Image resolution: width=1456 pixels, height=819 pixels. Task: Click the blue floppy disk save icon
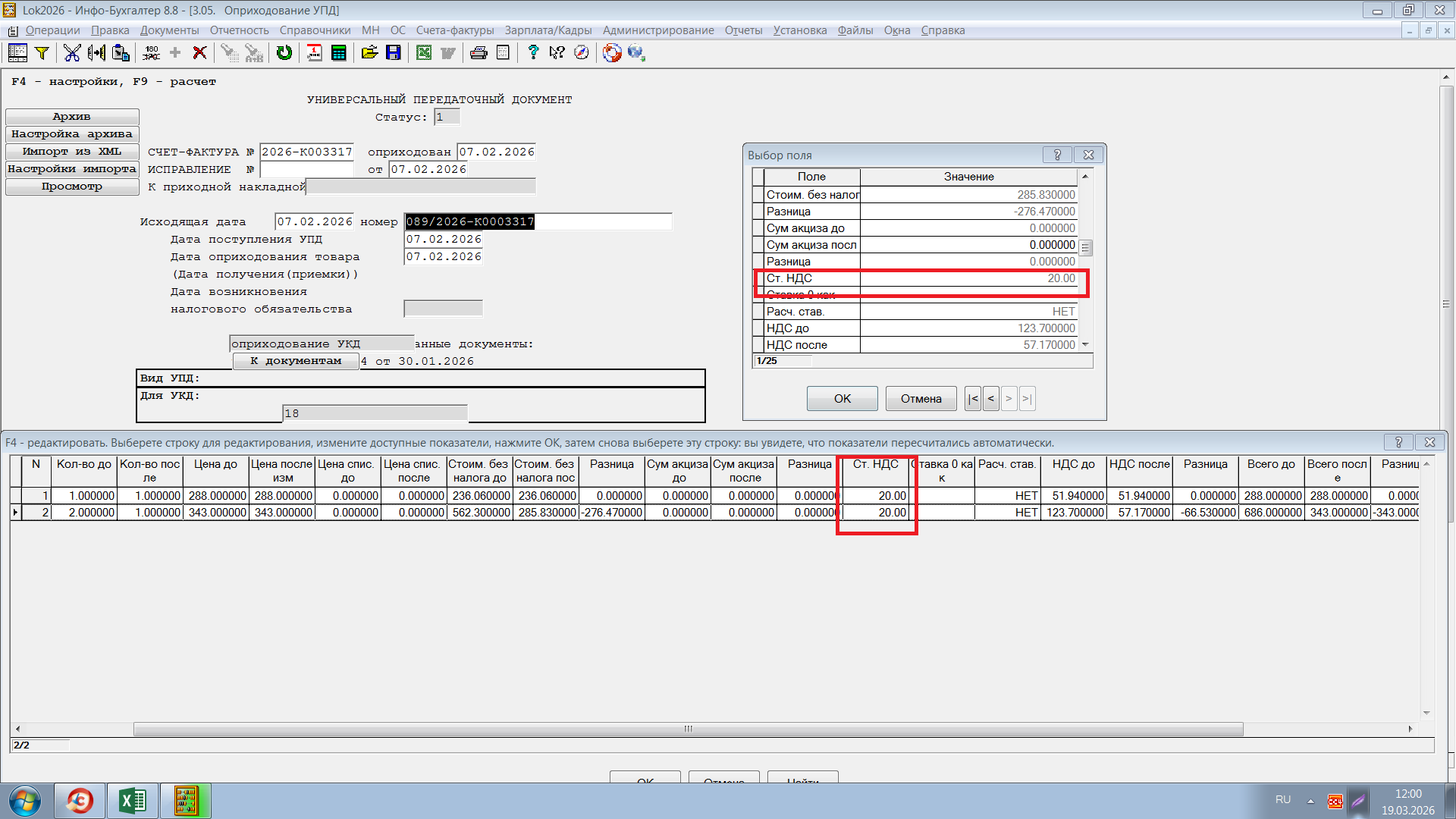(394, 52)
